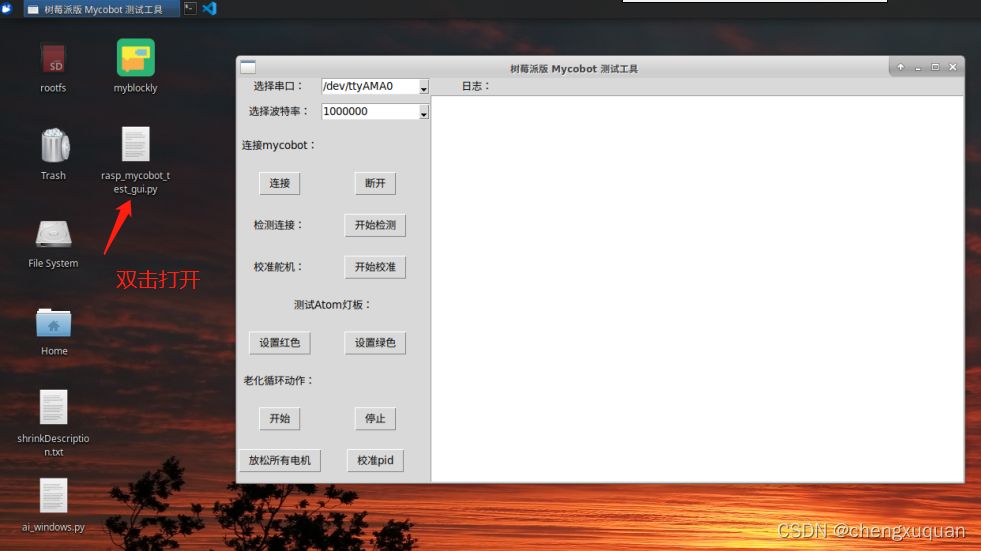
Task: Click the 老化循环动作 label
Action: coord(278,380)
